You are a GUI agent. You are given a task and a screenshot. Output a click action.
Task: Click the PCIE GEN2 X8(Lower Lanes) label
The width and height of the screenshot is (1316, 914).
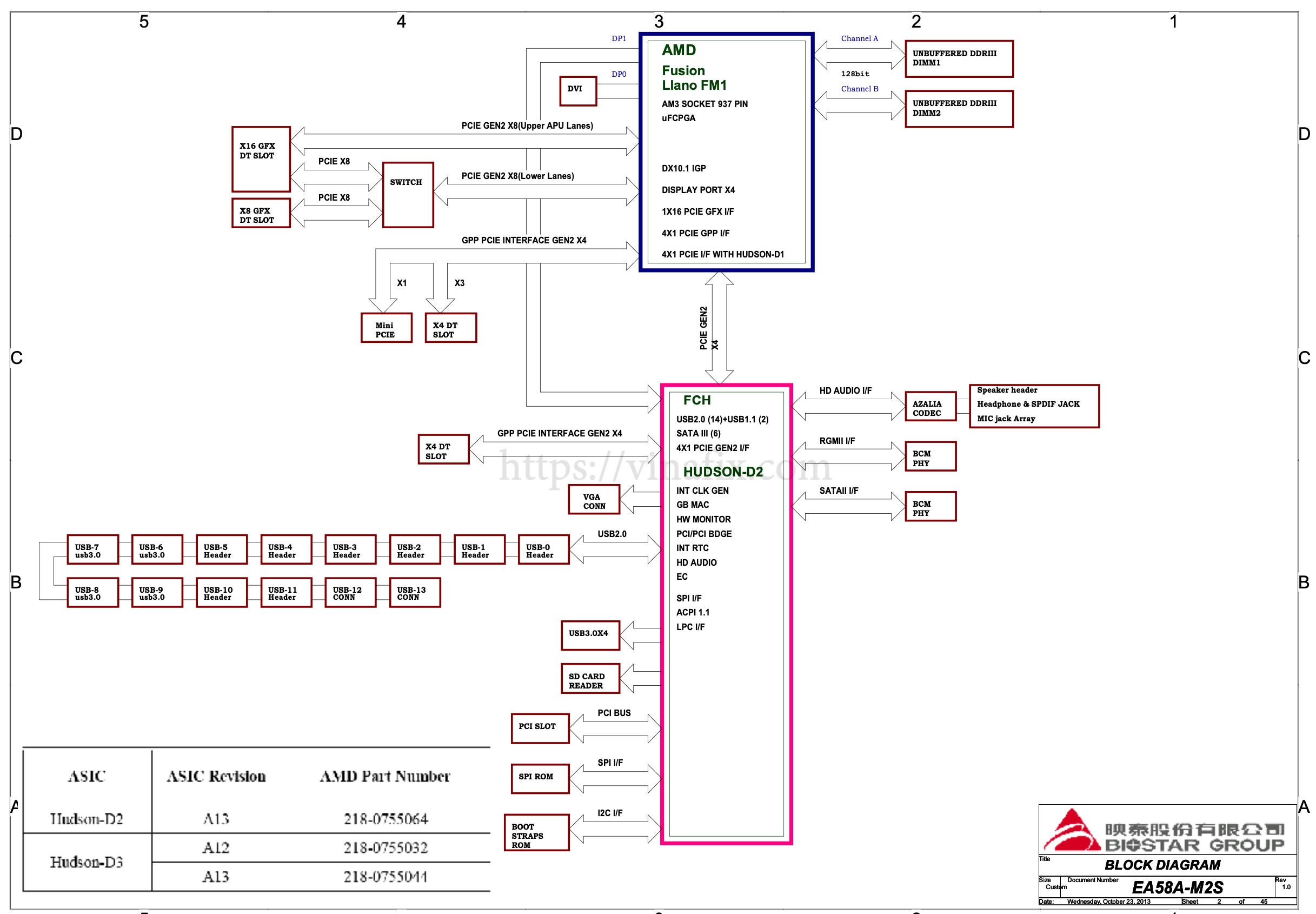(x=517, y=176)
